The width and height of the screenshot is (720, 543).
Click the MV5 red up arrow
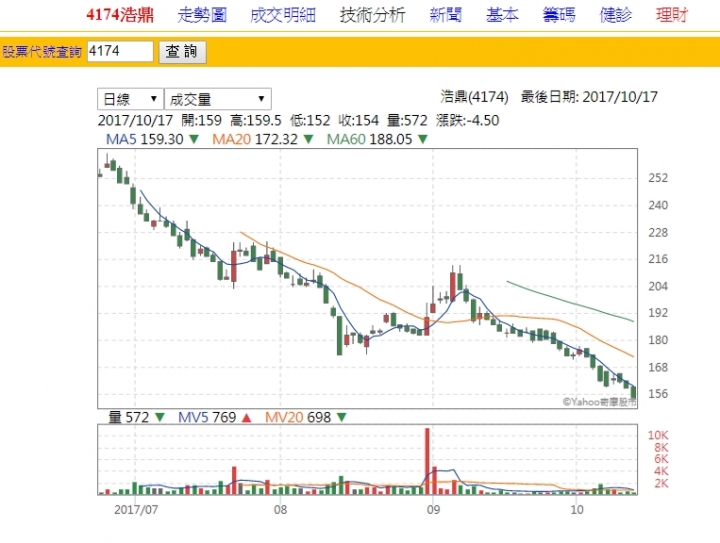click(x=247, y=418)
